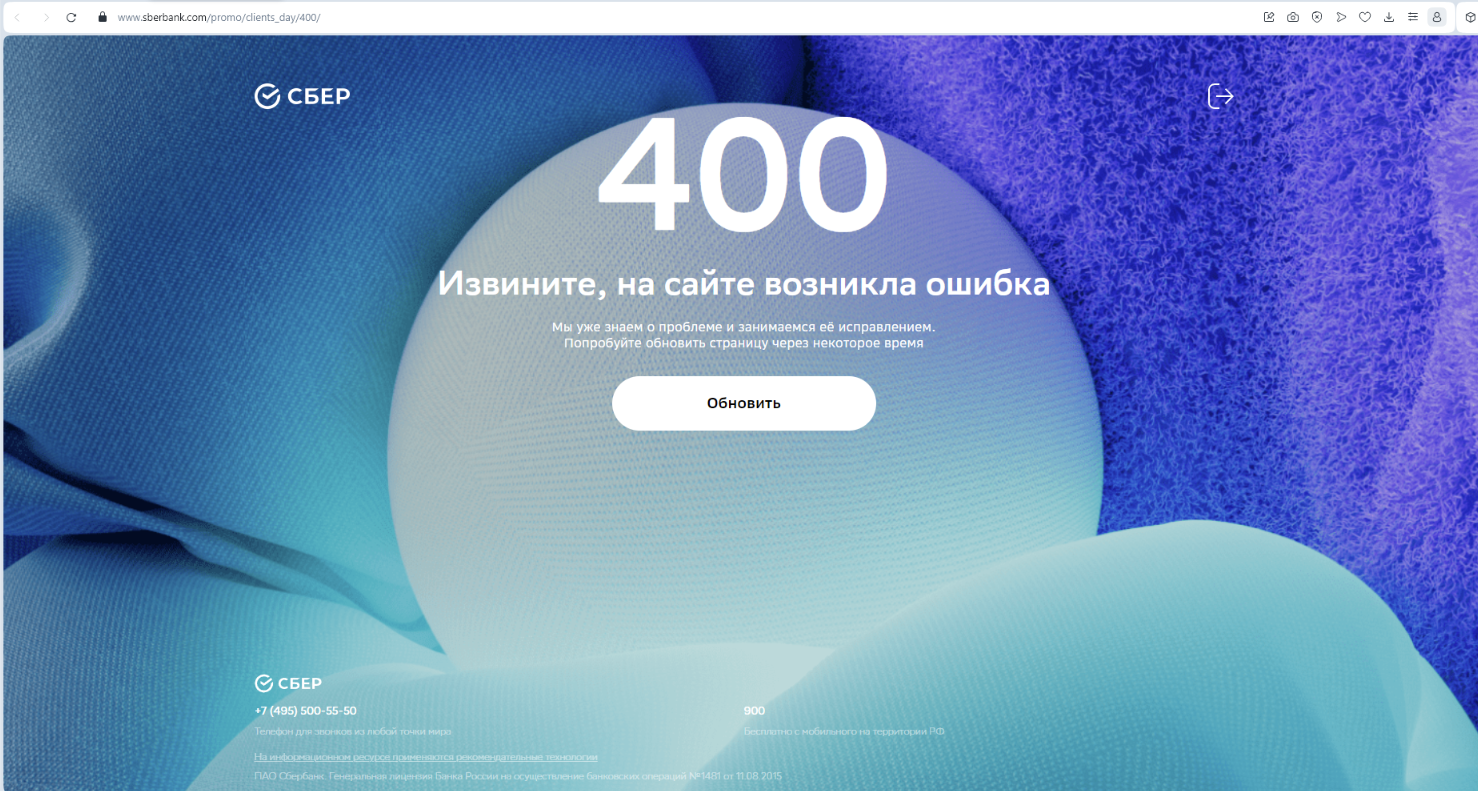
Task: Open the рекомендательные технологии footer link
Action: click(426, 757)
